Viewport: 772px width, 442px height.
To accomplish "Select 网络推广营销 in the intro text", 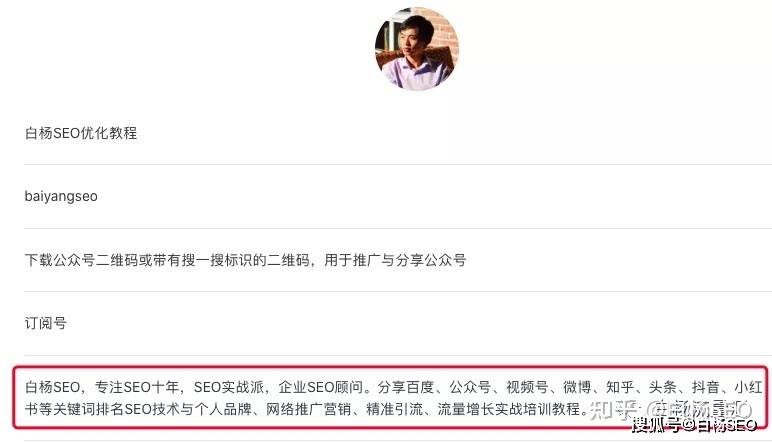I will pos(308,409).
